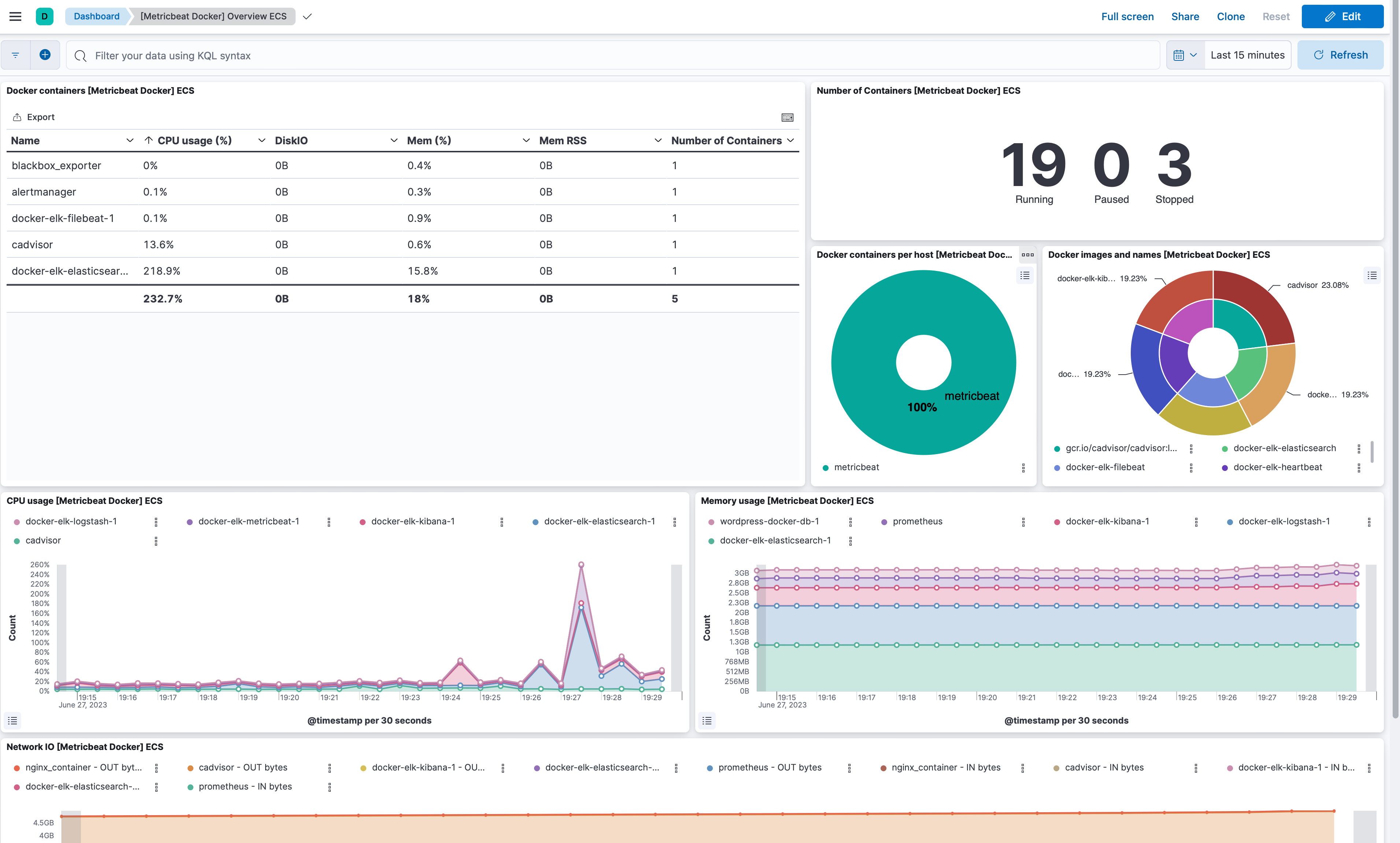
Task: Open the calendar date quick menu
Action: pyautogui.click(x=1185, y=55)
